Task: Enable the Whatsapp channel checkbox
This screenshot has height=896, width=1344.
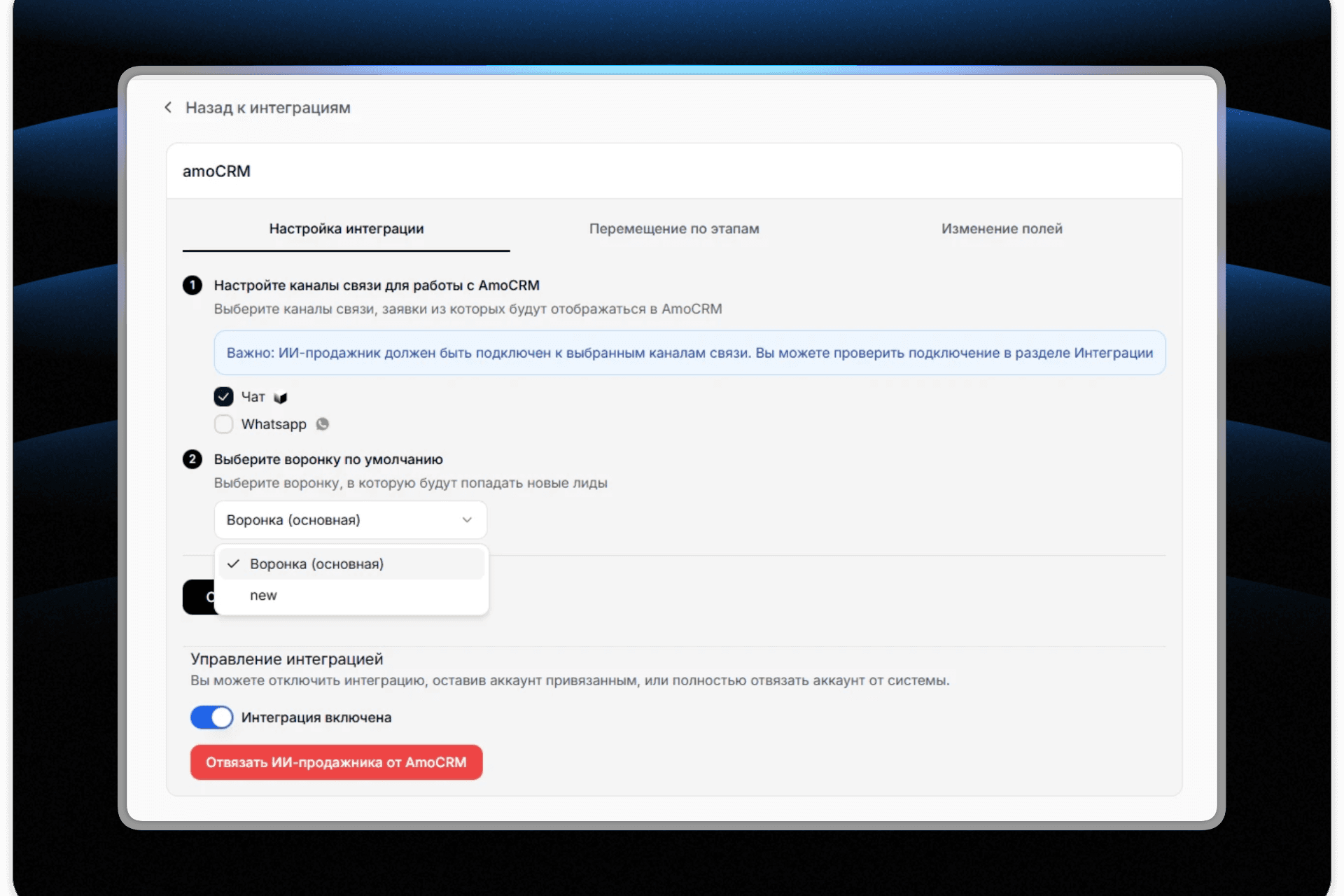Action: 223,424
